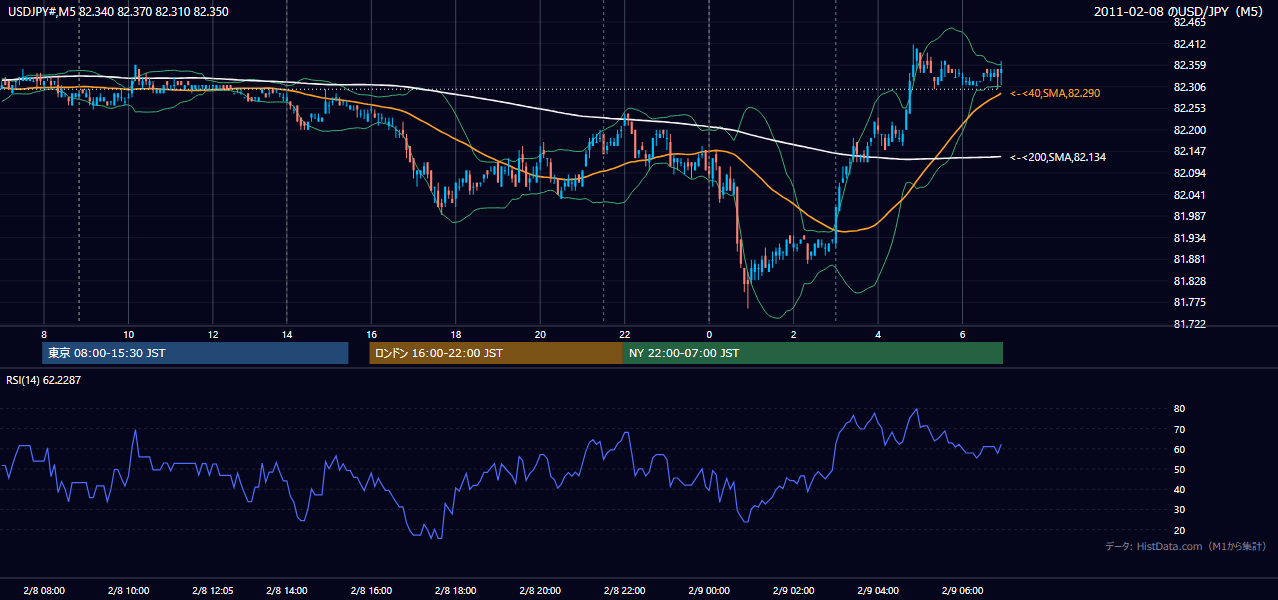Click hour label 12 under the price chart
The image size is (1278, 600).
(213, 334)
